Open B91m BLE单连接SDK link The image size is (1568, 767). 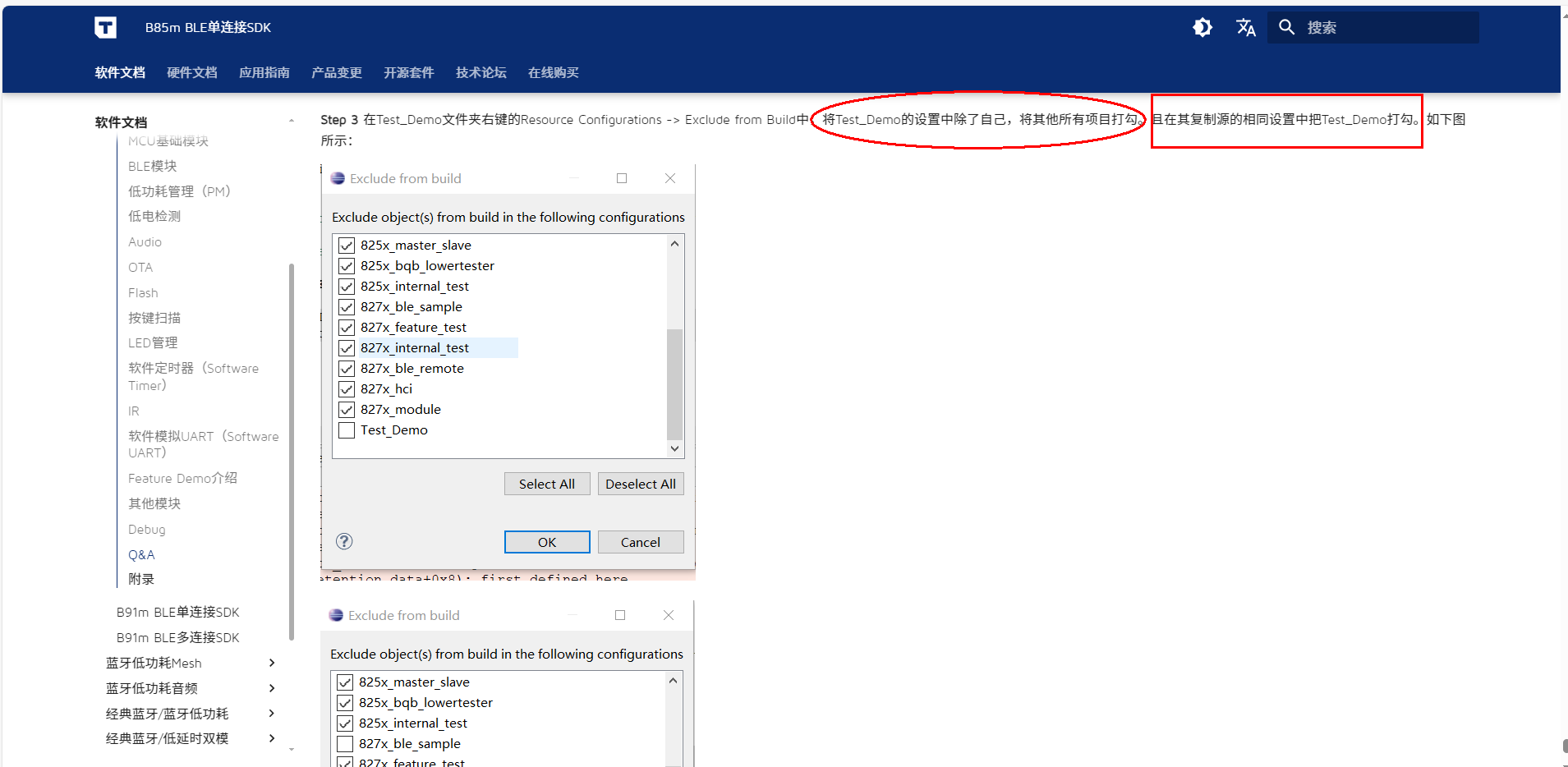[x=178, y=612]
